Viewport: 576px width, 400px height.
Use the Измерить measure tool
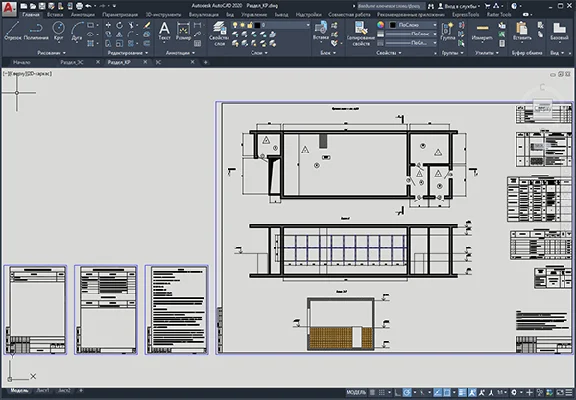tap(482, 31)
